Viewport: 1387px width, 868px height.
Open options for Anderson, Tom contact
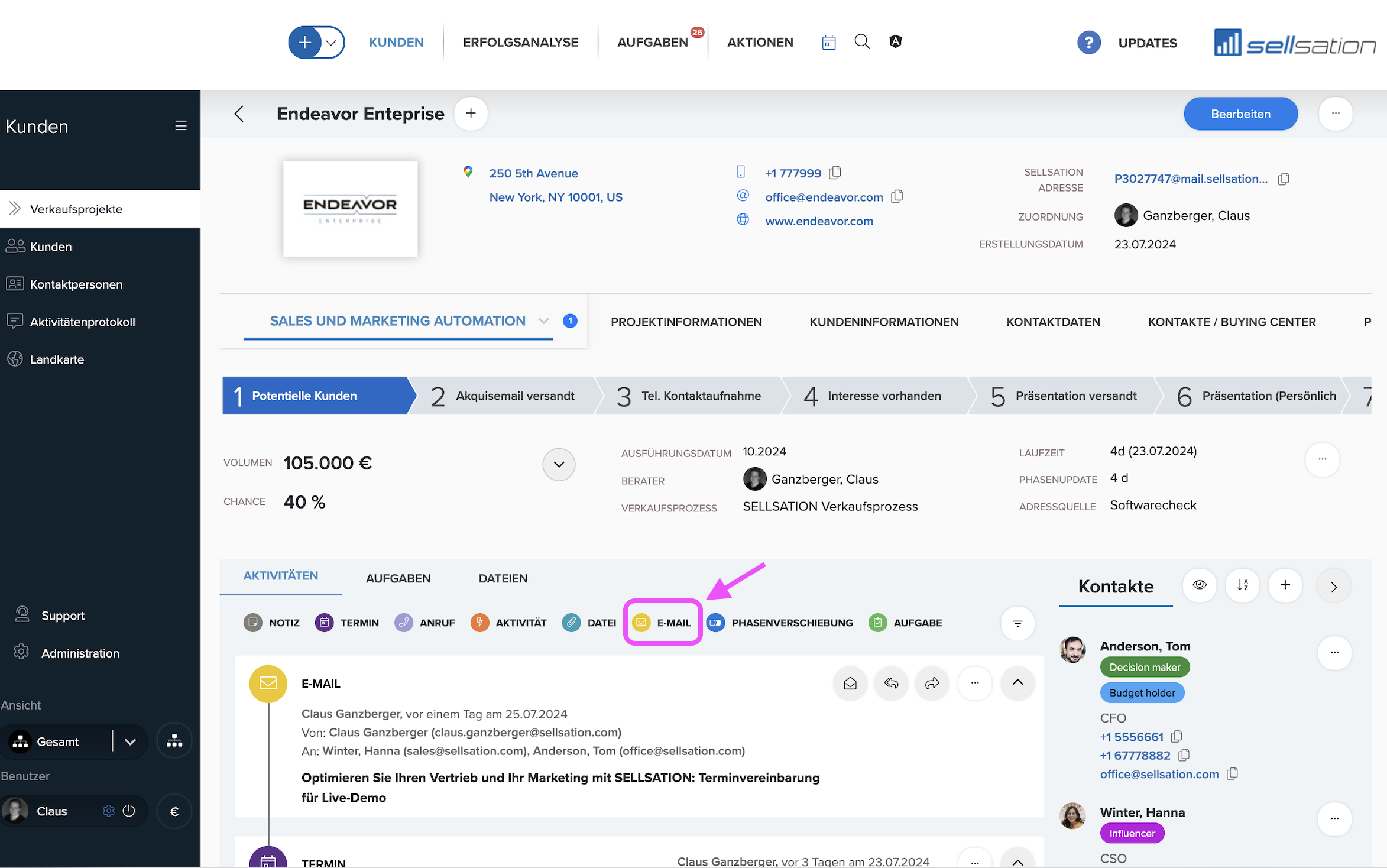pyautogui.click(x=1334, y=653)
